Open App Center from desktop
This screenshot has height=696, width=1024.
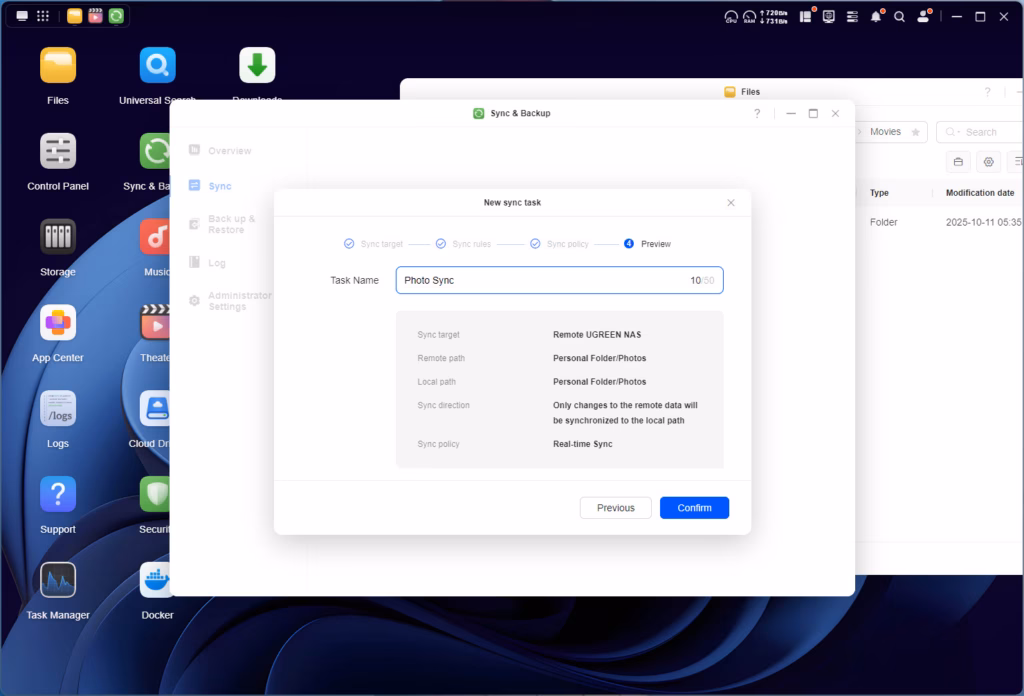[x=57, y=324]
